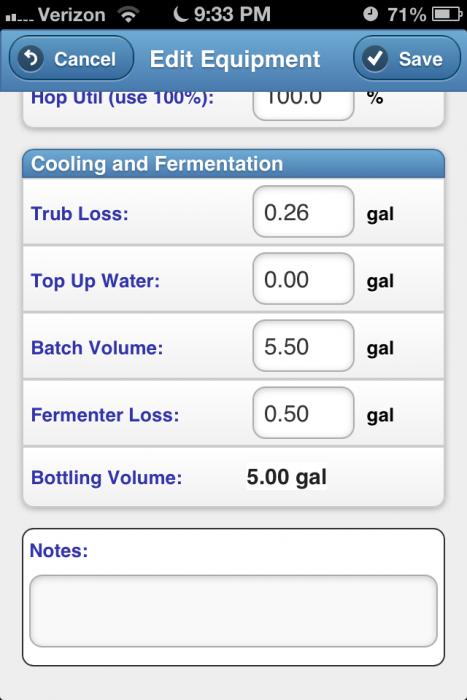Select the Top Up Water input
The width and height of the screenshot is (467, 700).
[x=304, y=279]
